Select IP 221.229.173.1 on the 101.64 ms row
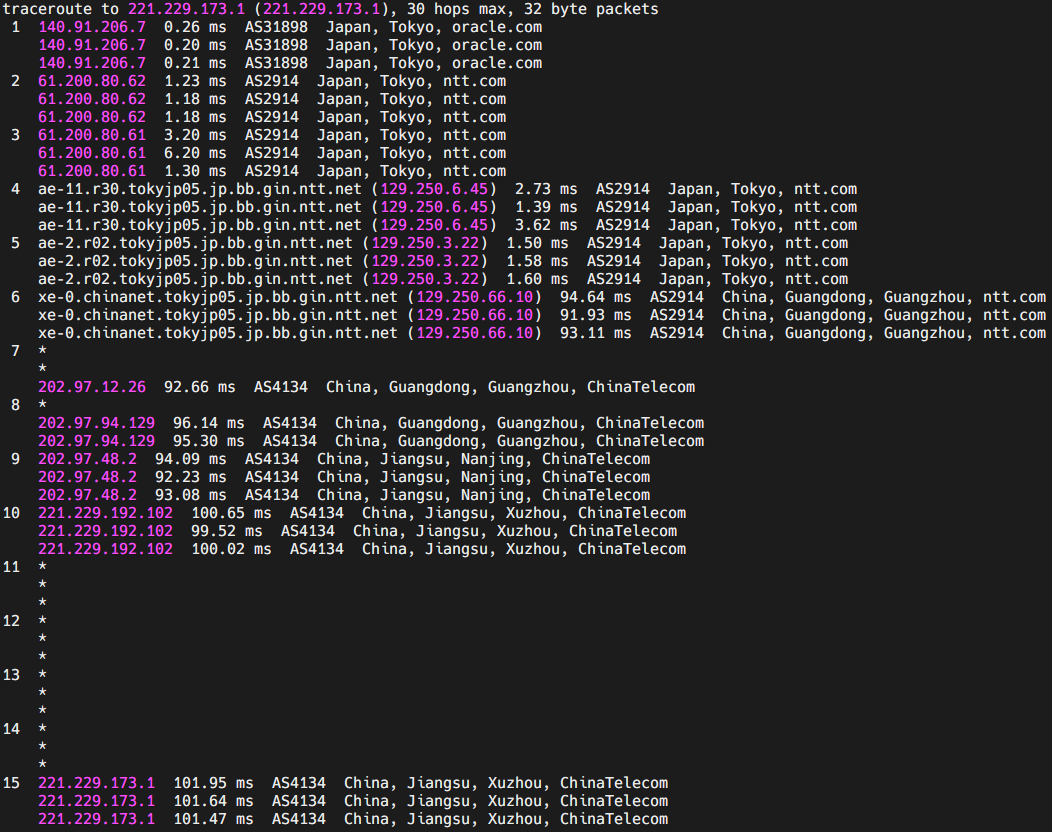 point(97,801)
